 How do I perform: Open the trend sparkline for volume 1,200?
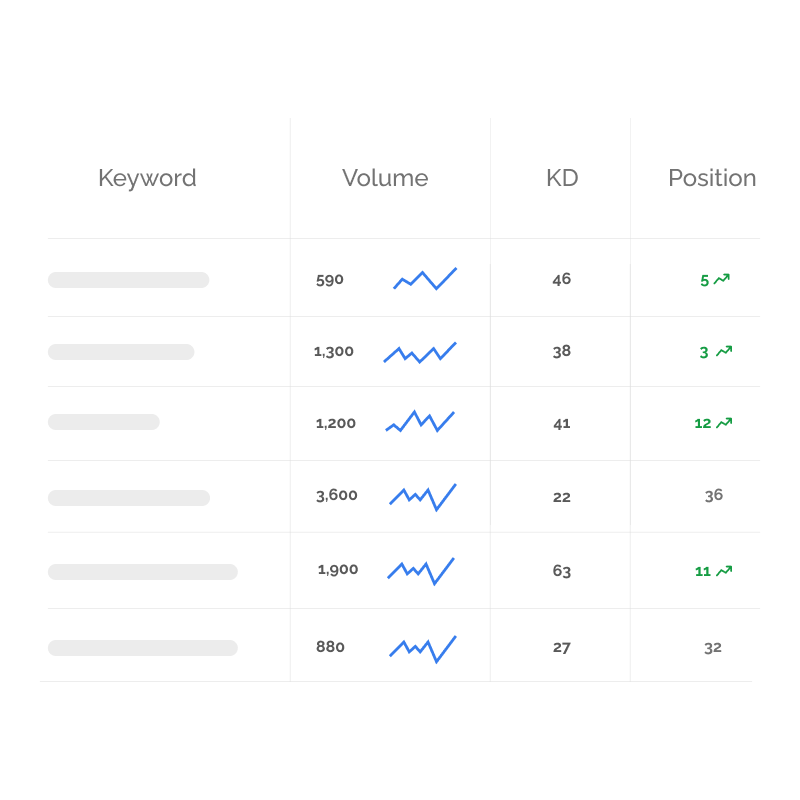point(420,421)
